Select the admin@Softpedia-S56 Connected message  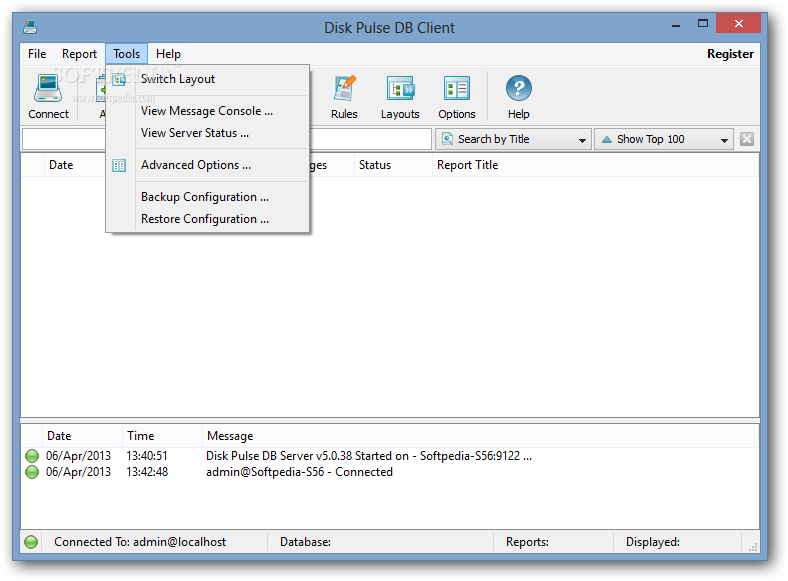299,472
